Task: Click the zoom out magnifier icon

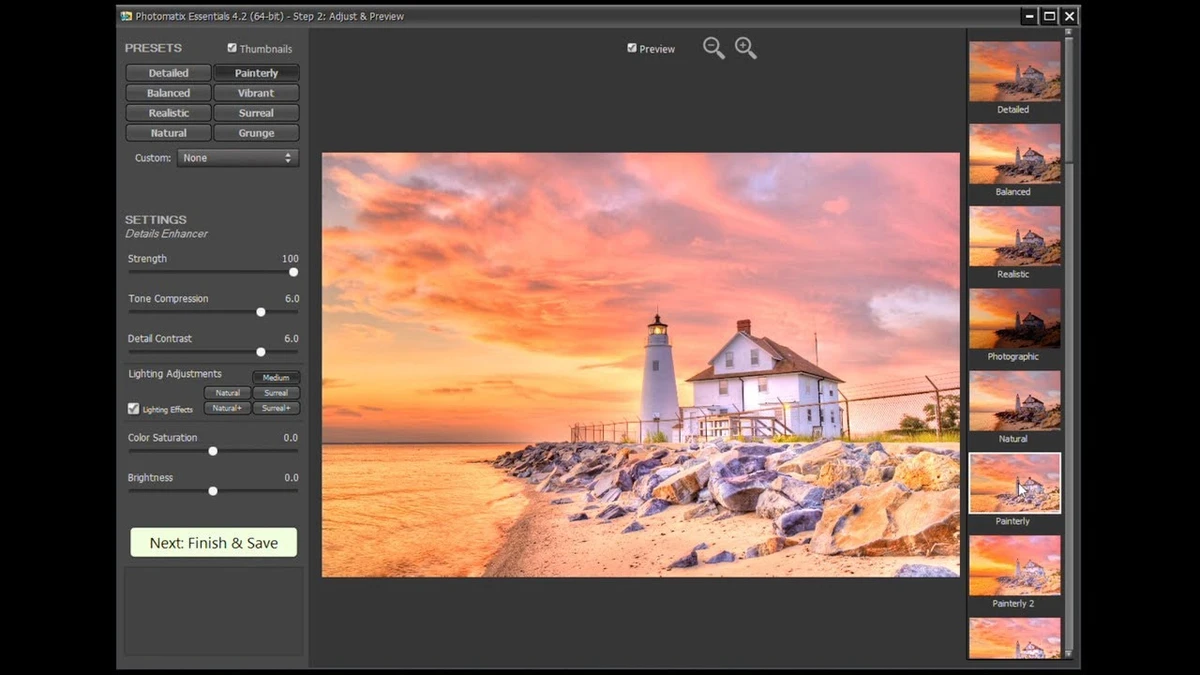Action: (x=712, y=47)
